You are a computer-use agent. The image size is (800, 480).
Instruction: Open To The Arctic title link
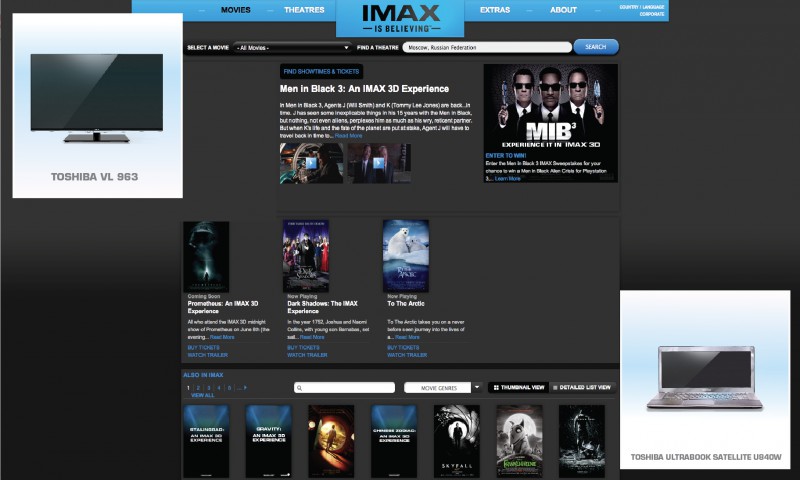pyautogui.click(x=406, y=304)
